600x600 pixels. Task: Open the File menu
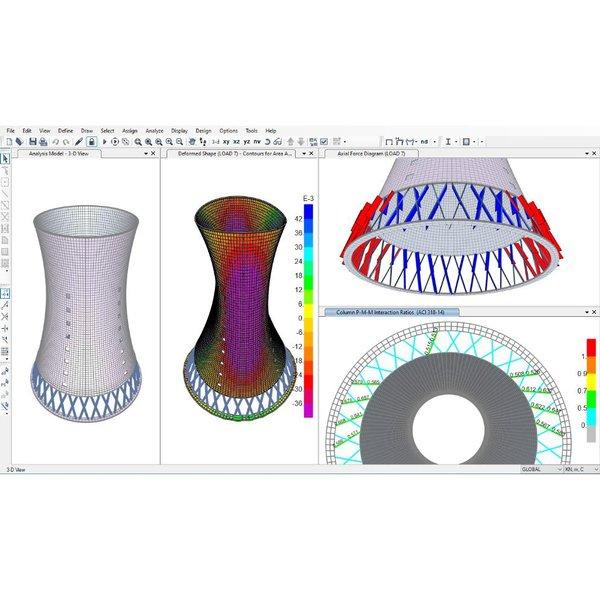[10, 130]
